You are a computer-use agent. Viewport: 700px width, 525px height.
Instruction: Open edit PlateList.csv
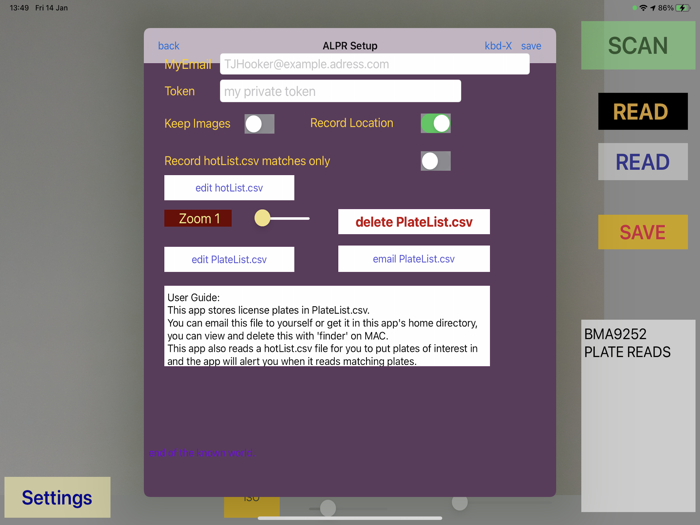pyautogui.click(x=229, y=259)
